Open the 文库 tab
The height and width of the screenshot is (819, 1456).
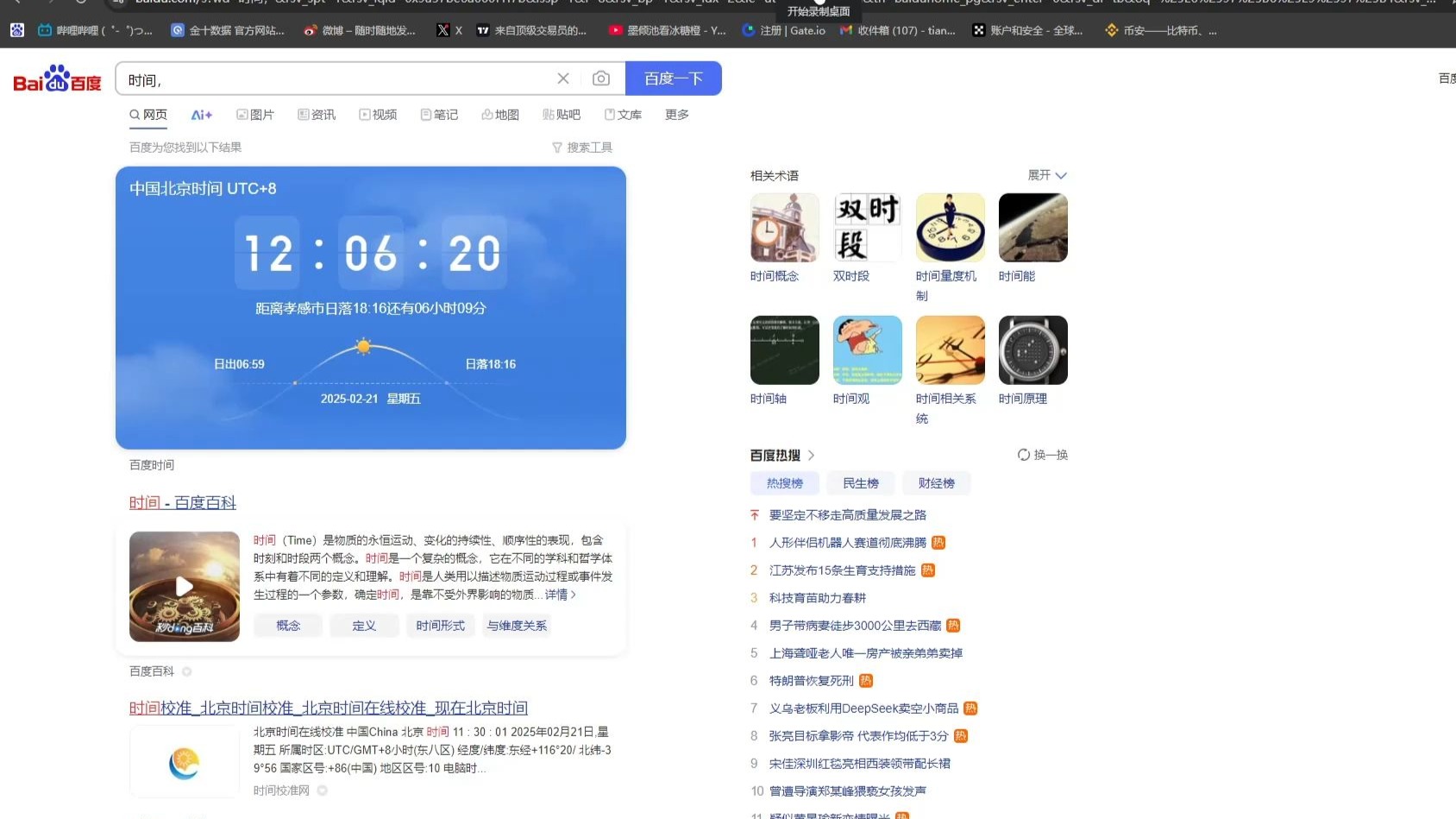click(623, 115)
